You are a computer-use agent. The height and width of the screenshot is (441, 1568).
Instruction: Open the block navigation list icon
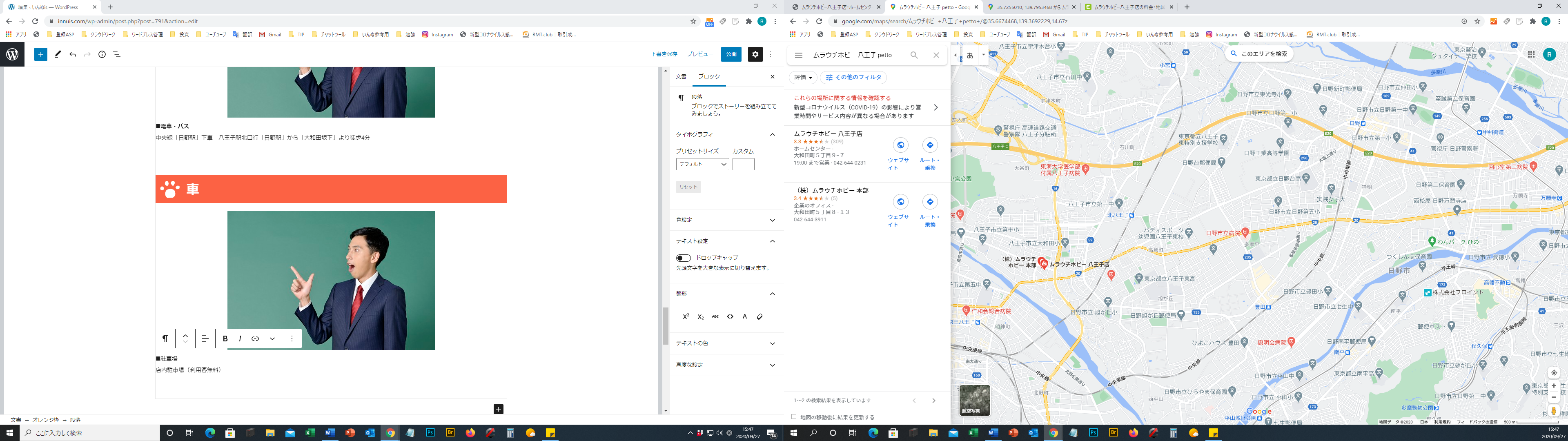[117, 54]
